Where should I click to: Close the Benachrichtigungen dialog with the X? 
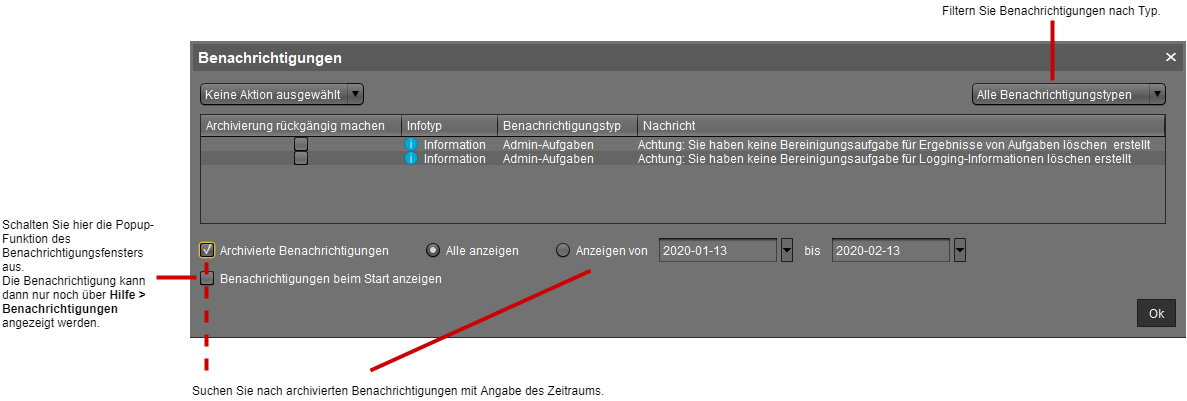click(x=1171, y=58)
